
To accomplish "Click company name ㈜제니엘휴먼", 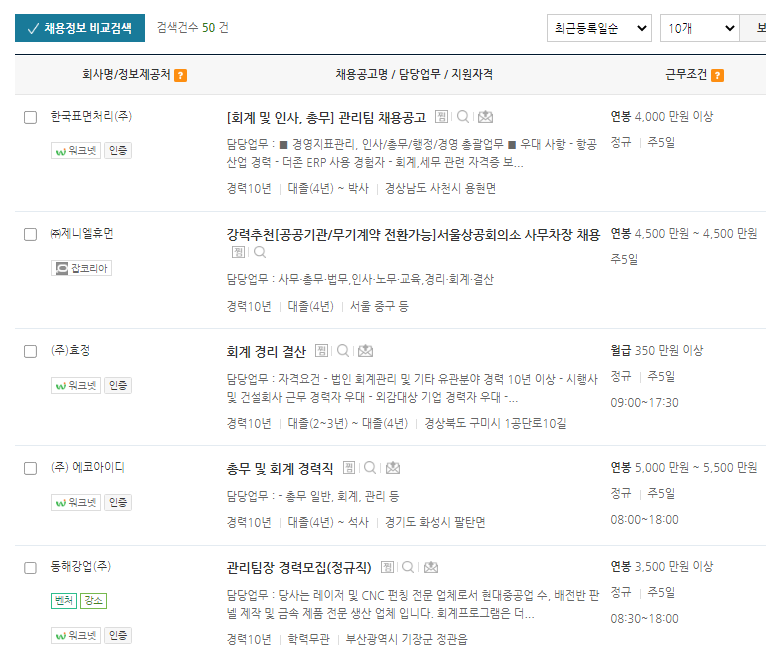I will (x=82, y=234).
